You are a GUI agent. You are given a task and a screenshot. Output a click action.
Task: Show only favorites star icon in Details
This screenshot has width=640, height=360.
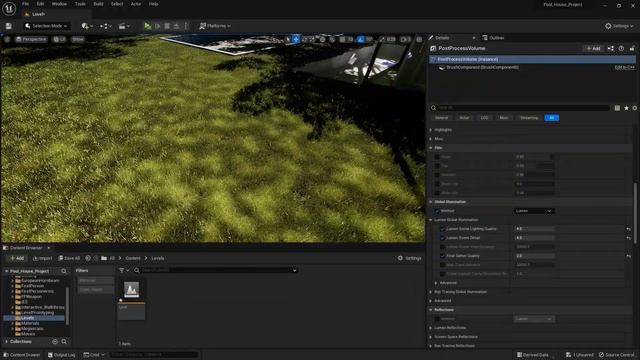click(626, 108)
